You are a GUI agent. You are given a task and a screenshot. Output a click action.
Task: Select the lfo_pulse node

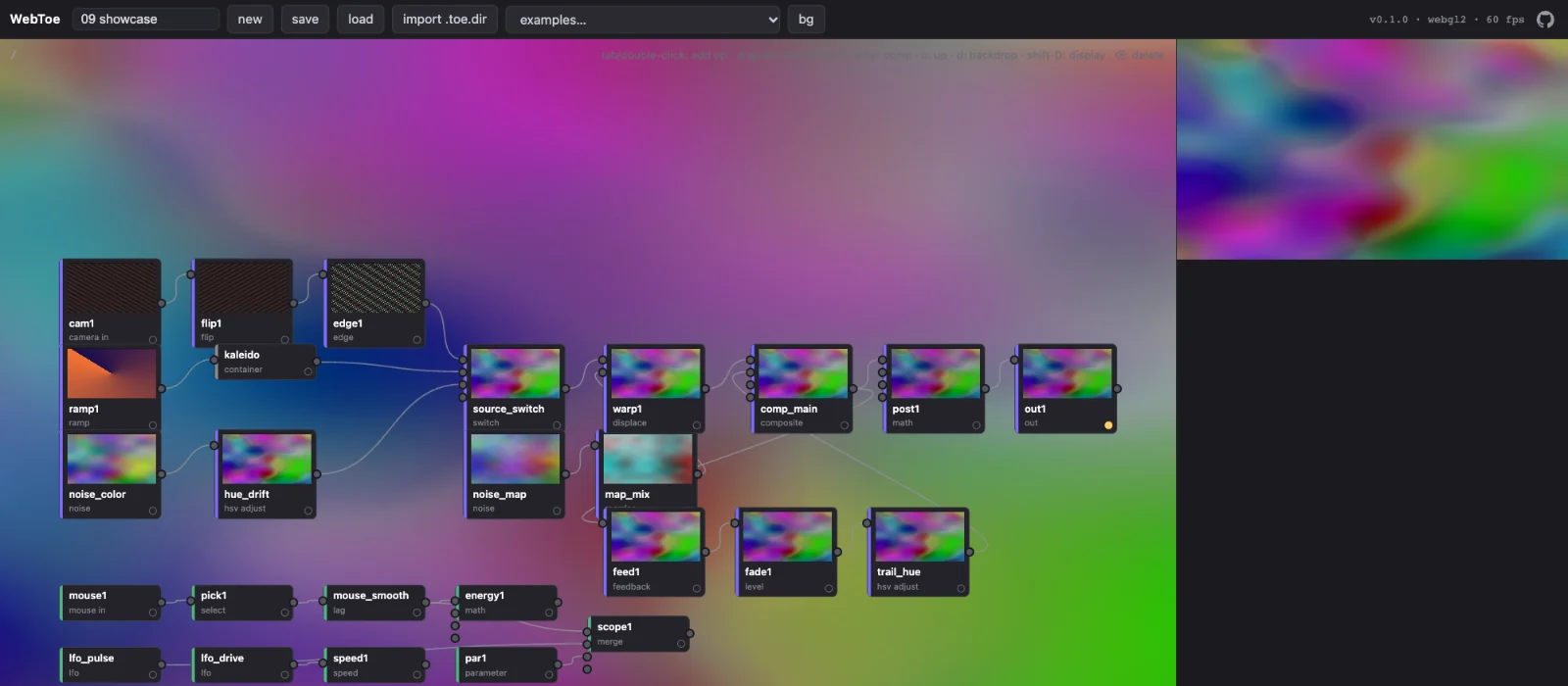point(110,665)
